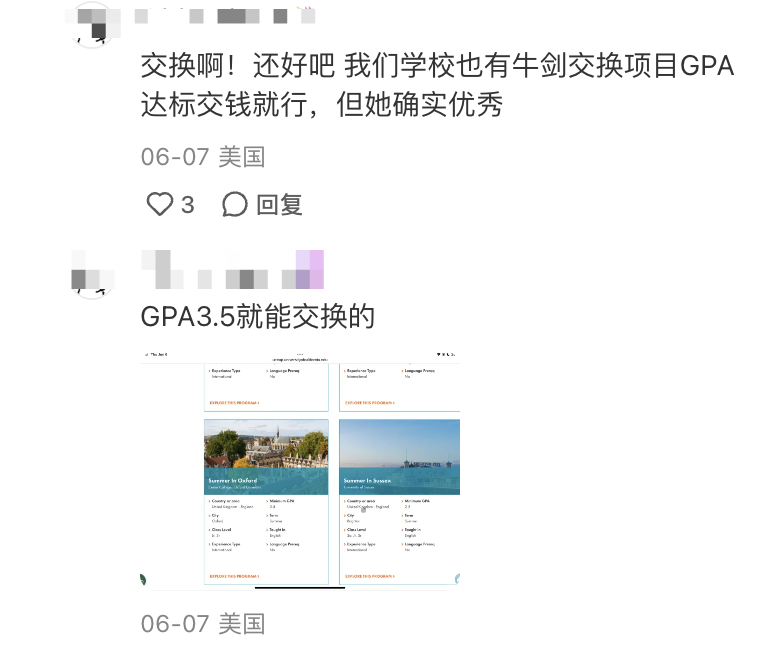Click the URL bar in embedded screenshot
This screenshot has height=646, width=768.
(300, 359)
